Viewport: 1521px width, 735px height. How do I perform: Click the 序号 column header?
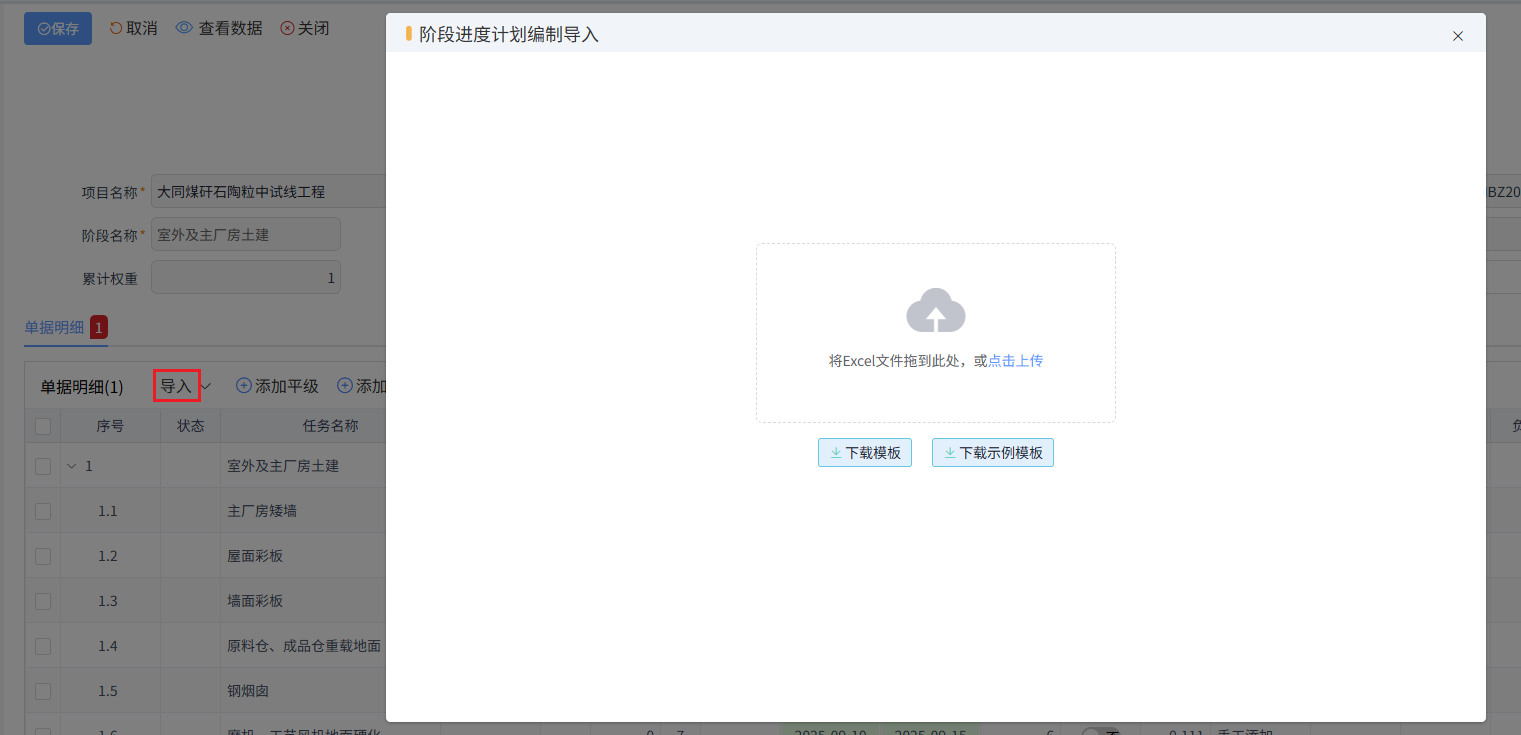(x=110, y=426)
